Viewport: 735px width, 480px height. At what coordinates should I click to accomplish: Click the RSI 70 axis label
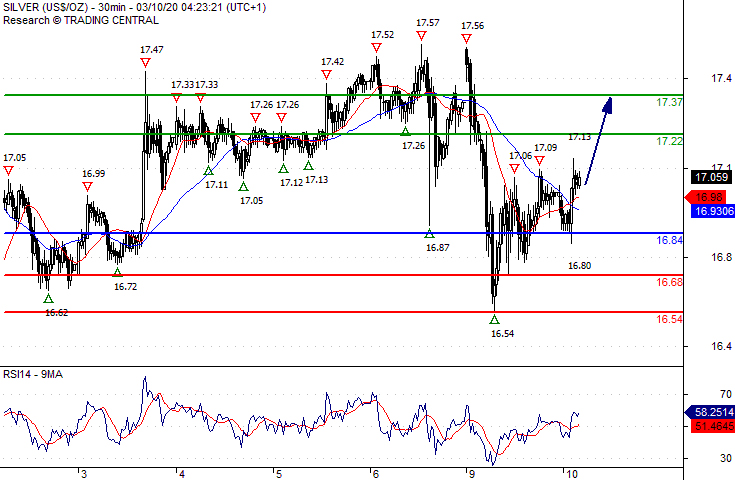pos(726,394)
